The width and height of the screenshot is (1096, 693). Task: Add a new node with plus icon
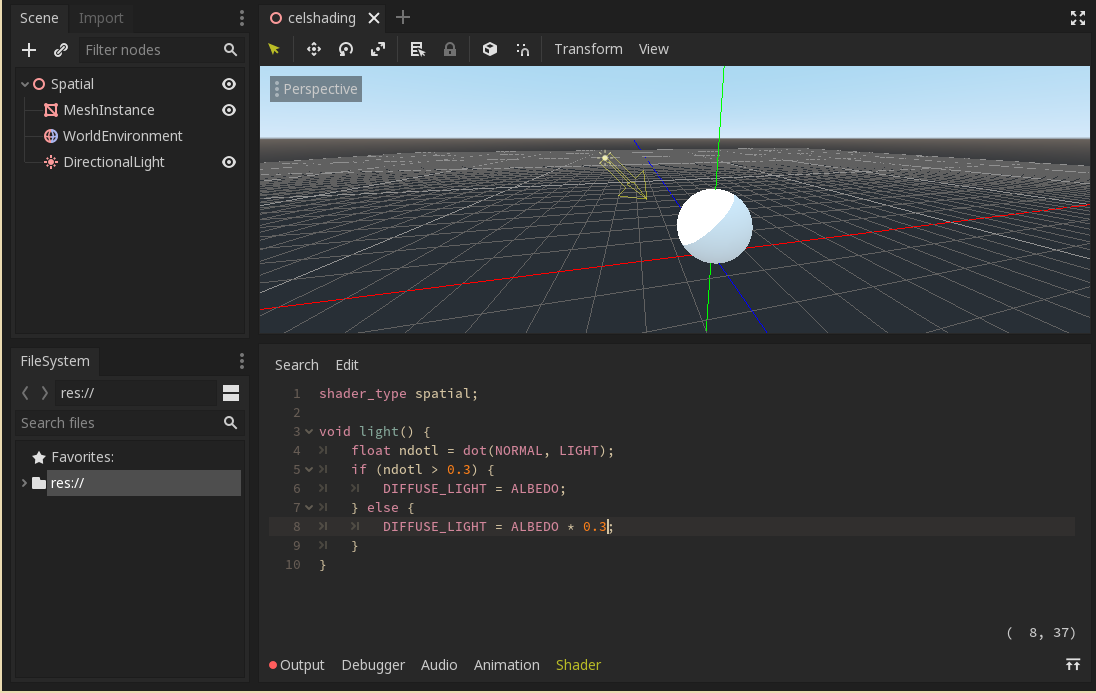[29, 50]
